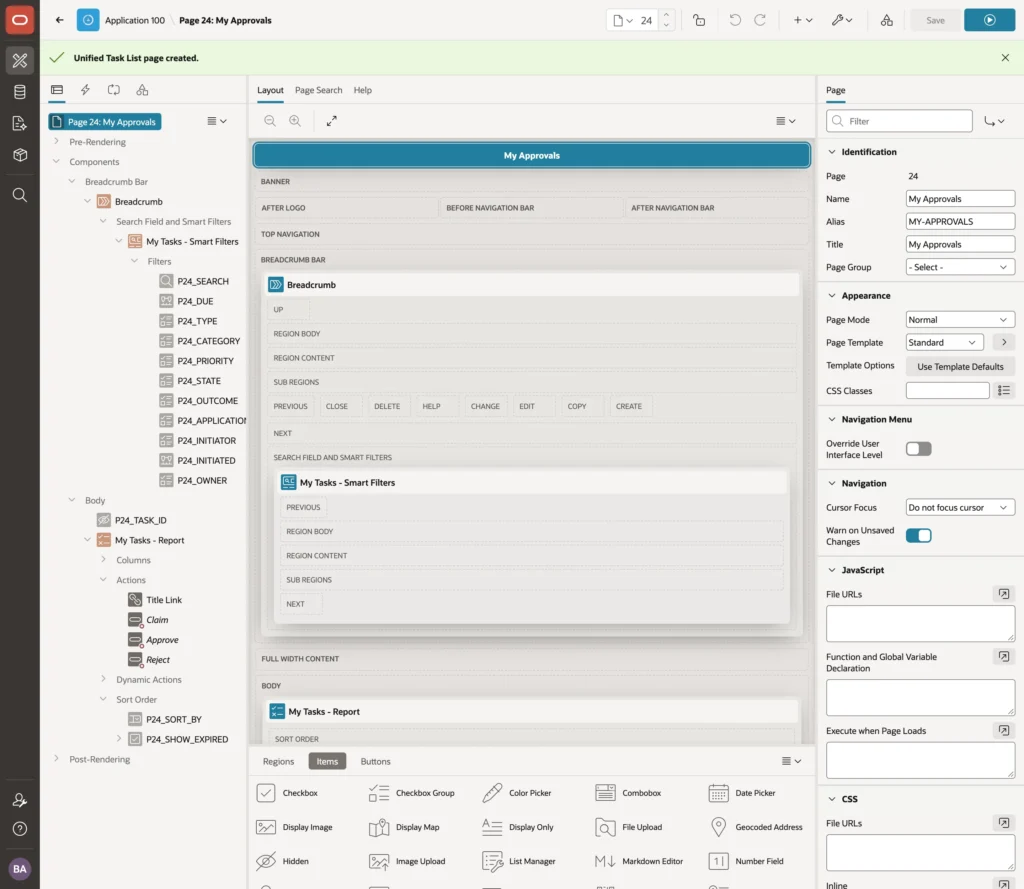The width and height of the screenshot is (1024, 889).
Task: Expand the Post-Rendering tree node
Action: (56, 758)
